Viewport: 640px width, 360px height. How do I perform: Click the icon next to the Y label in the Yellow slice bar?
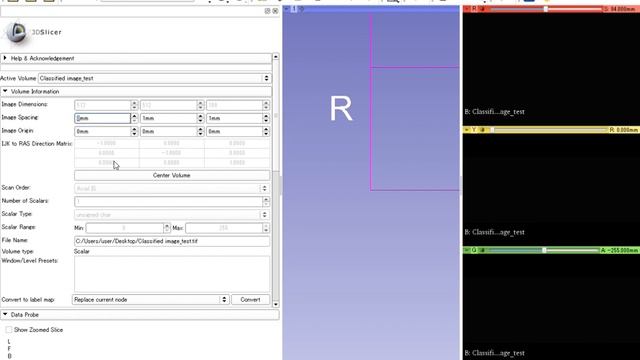[482, 130]
